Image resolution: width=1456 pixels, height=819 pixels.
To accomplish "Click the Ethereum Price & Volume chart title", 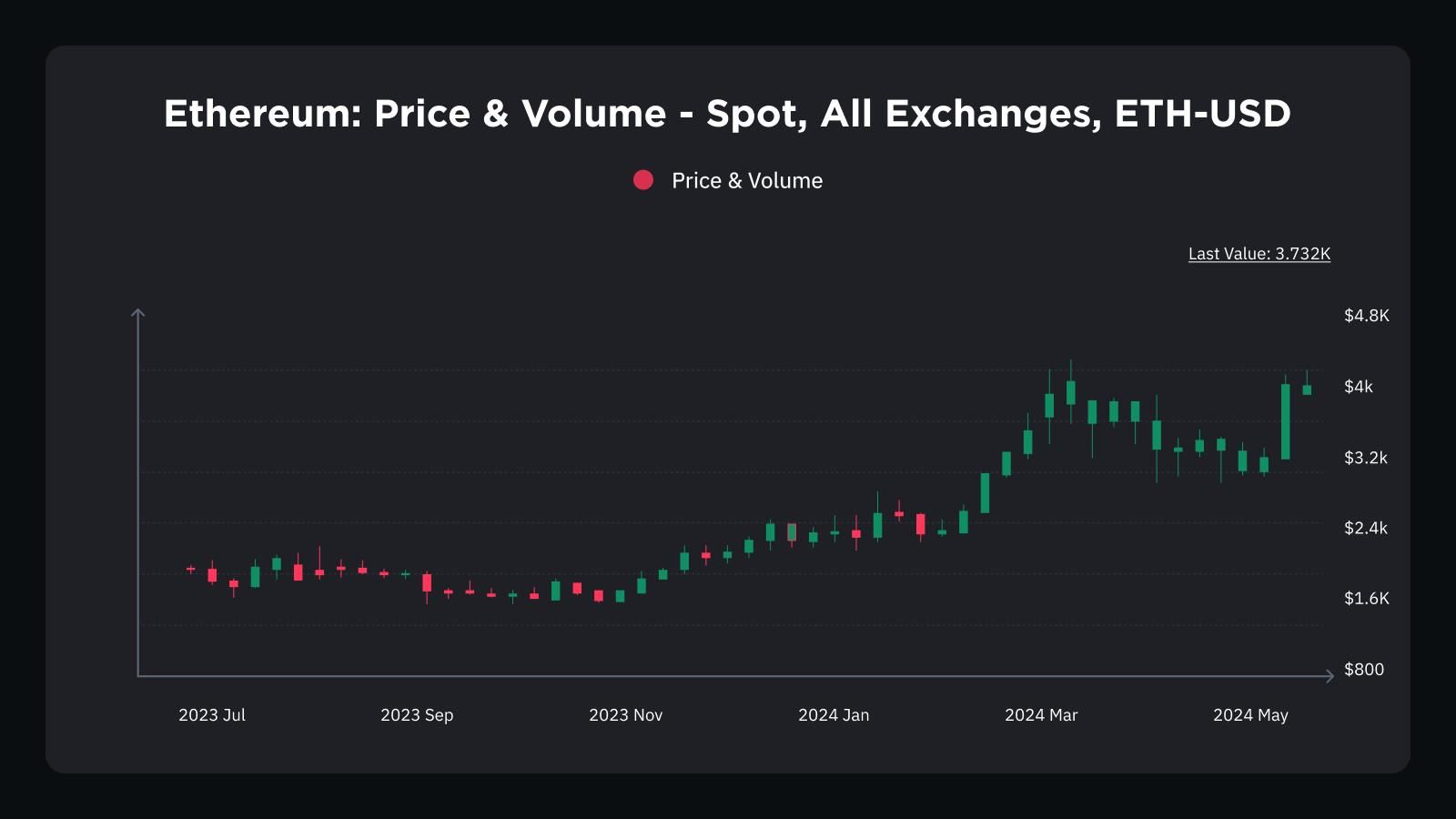I will tap(727, 114).
